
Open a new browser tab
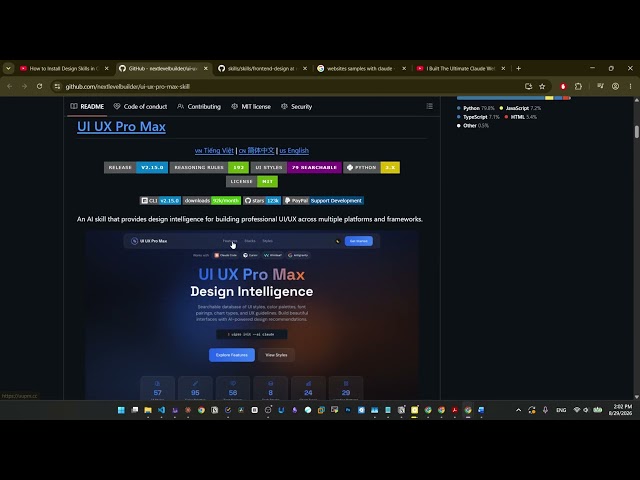[x=518, y=69]
